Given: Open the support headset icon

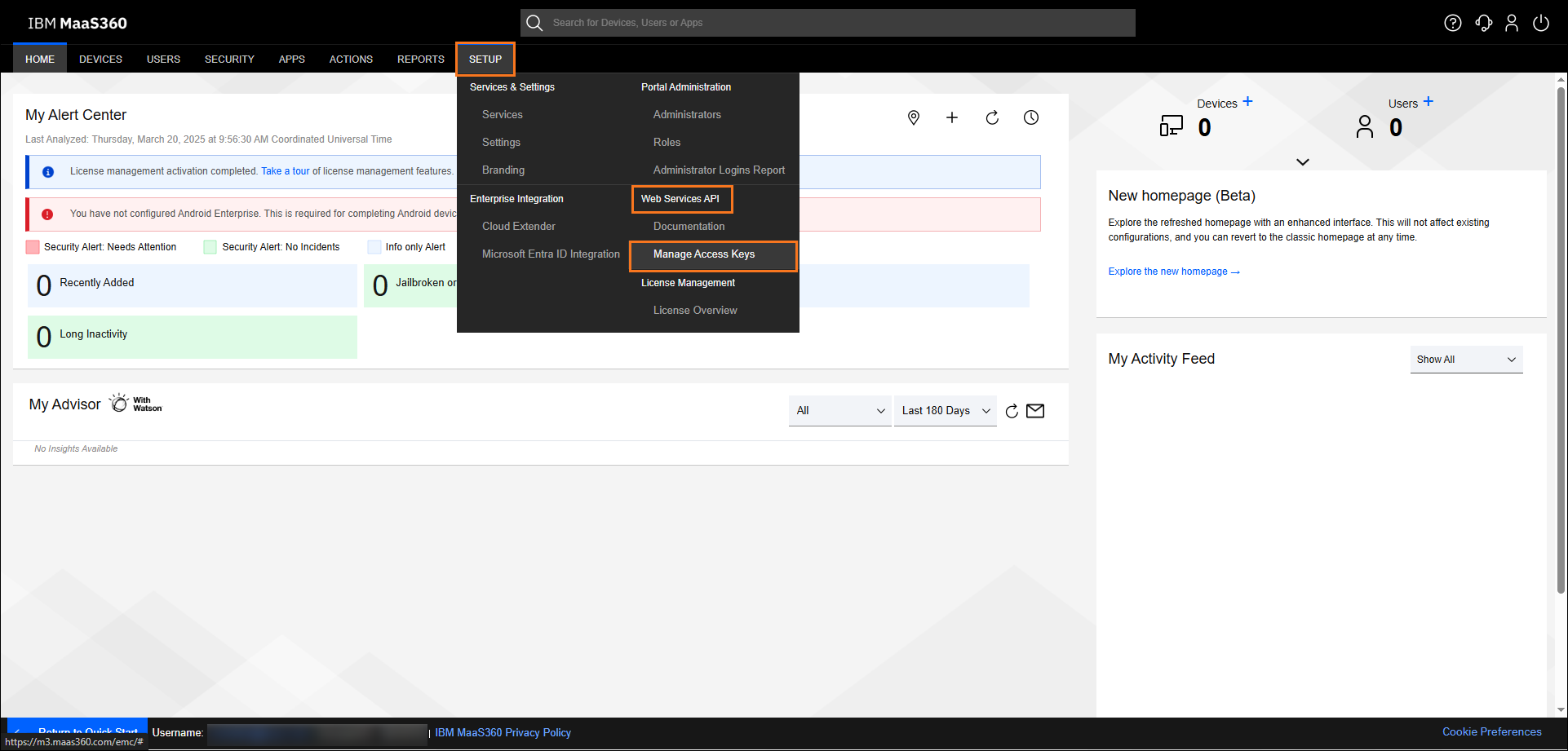Looking at the screenshot, I should click(1483, 23).
